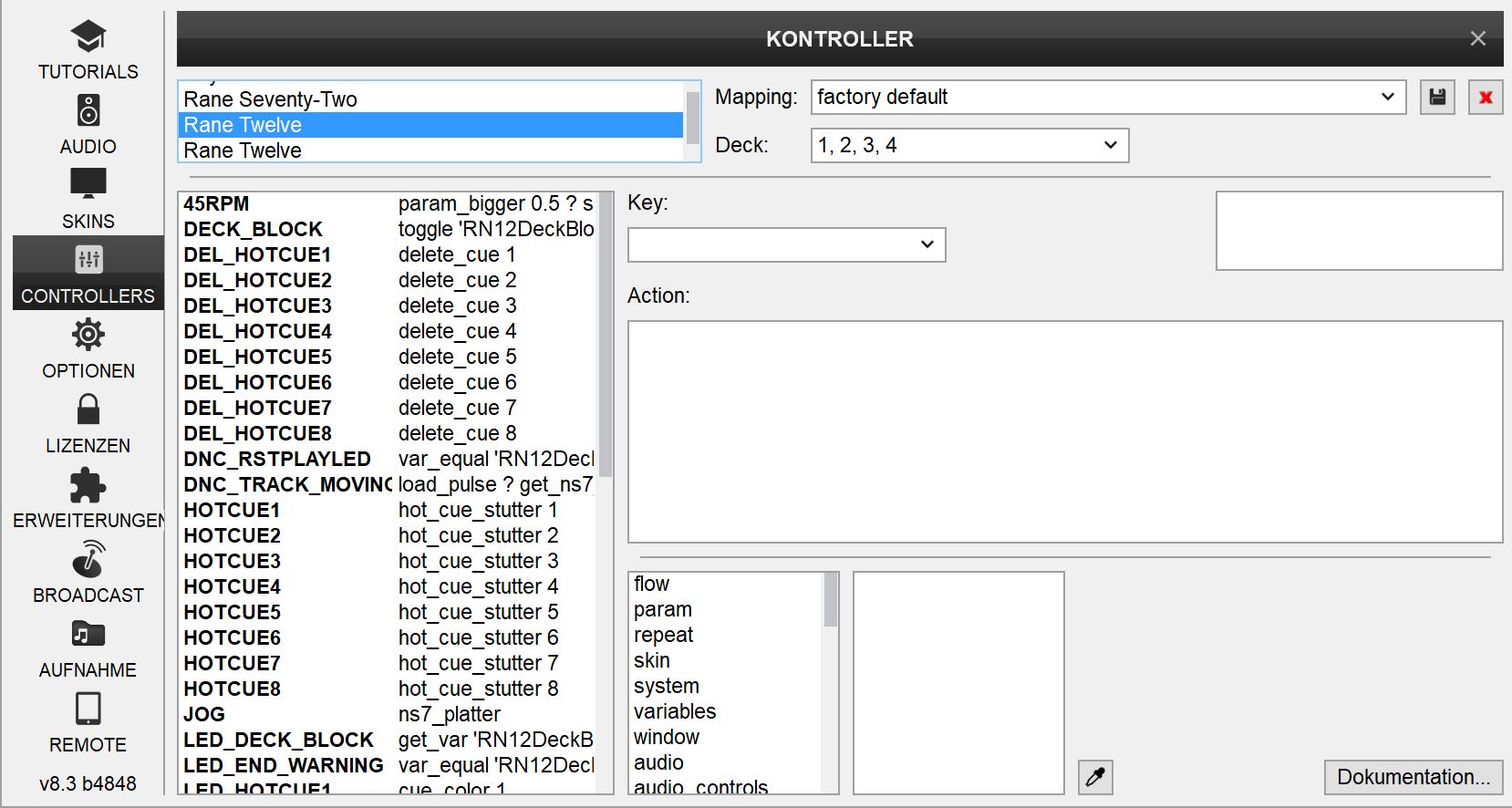Choose the audio action category
The image size is (1512, 808).
point(727,762)
